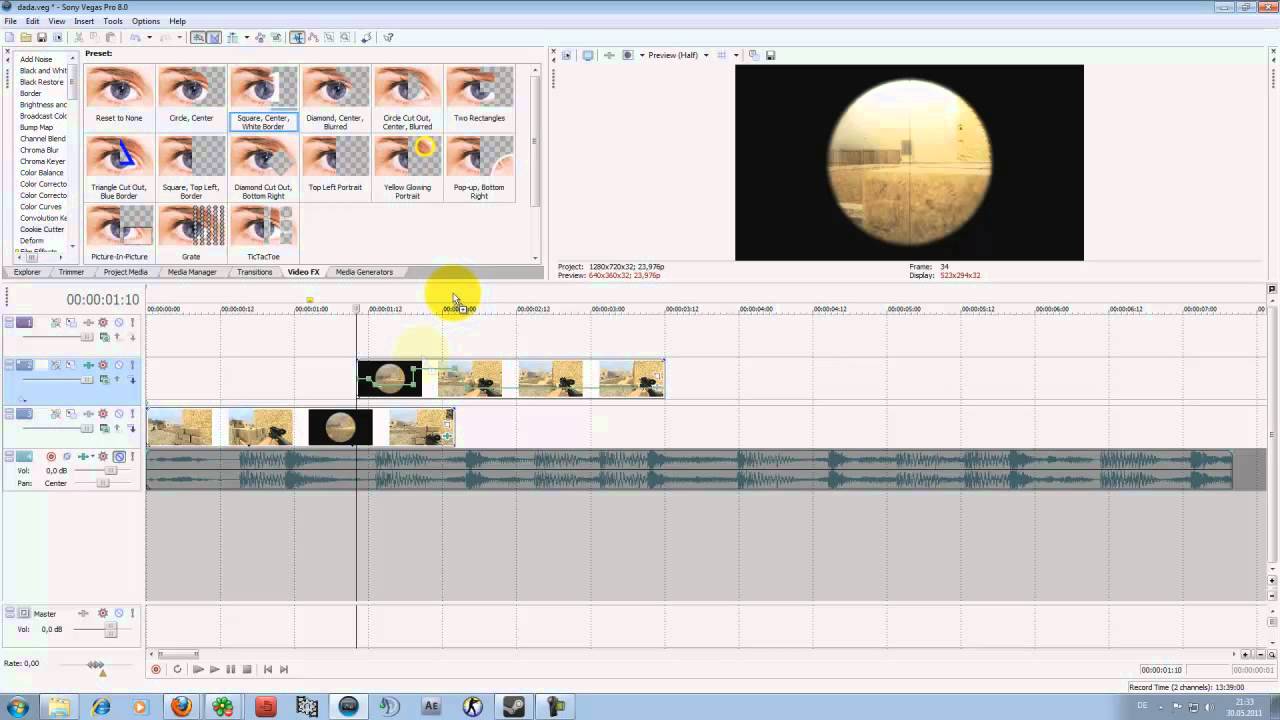Viewport: 1280px width, 720px height.
Task: Click the Record button in transport bar
Action: (156, 669)
